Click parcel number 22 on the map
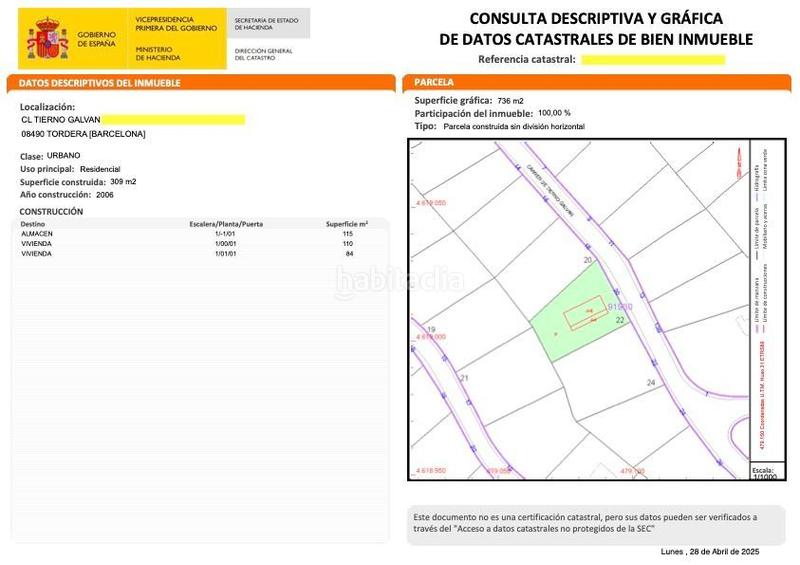 click(620, 320)
